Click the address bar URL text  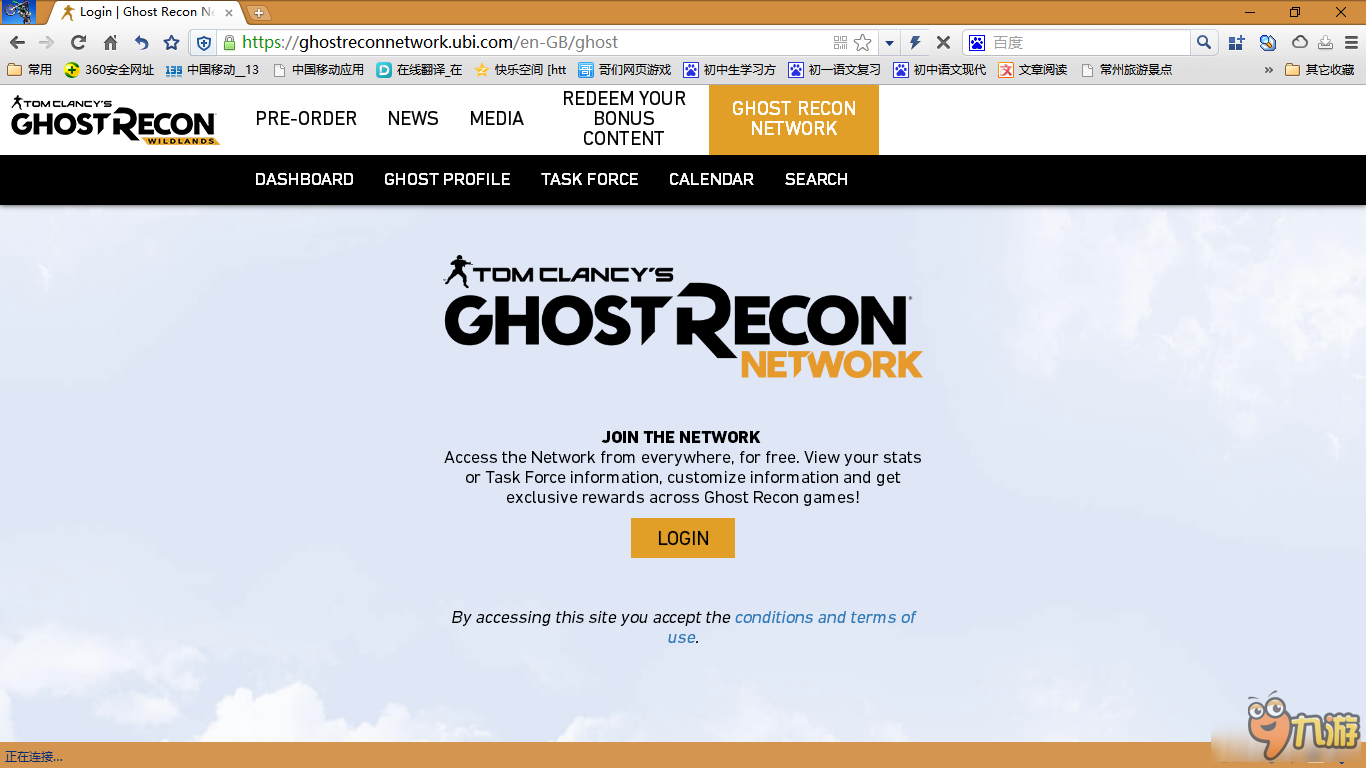(430, 43)
